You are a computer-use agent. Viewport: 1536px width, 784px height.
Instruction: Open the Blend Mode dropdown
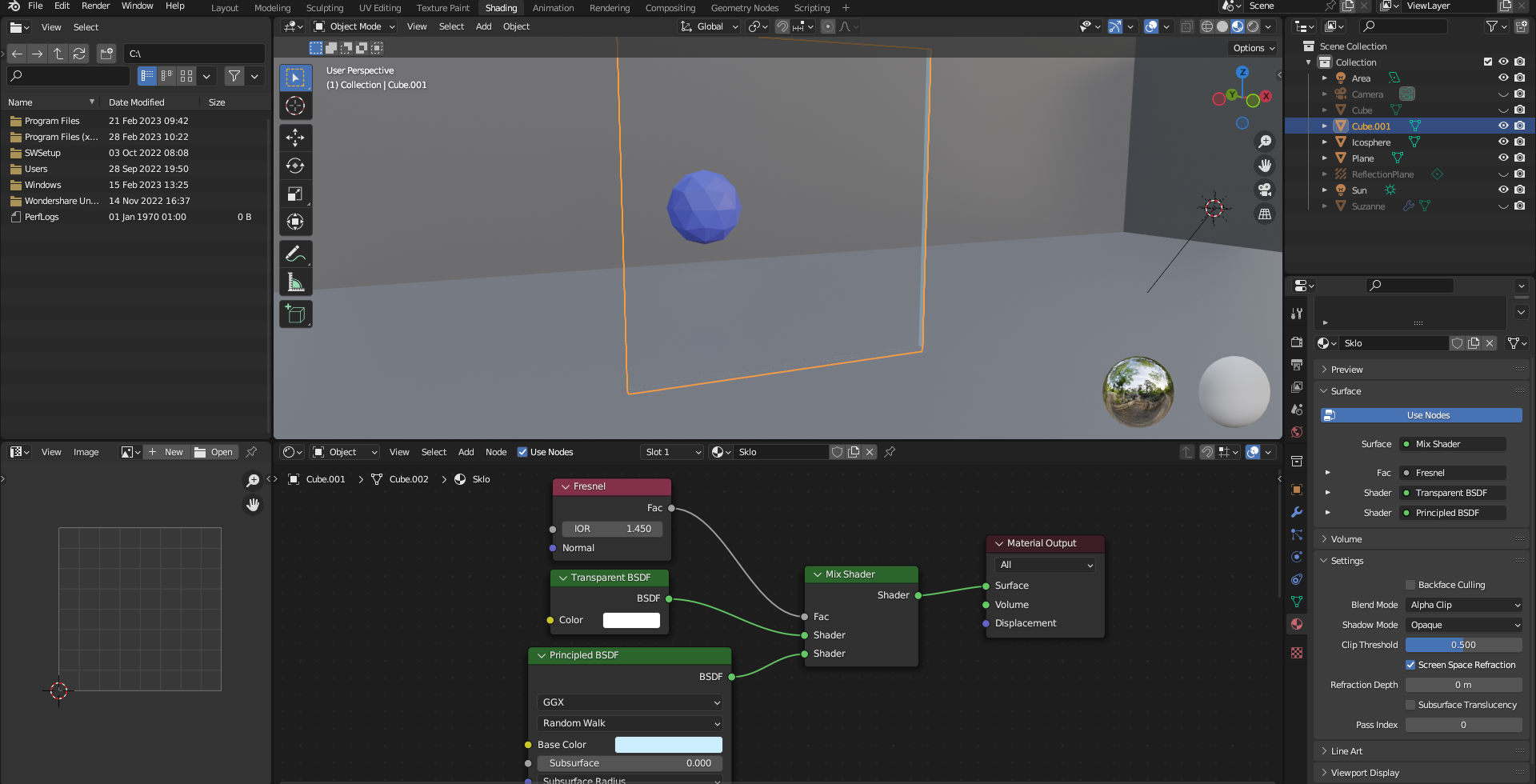click(1463, 605)
